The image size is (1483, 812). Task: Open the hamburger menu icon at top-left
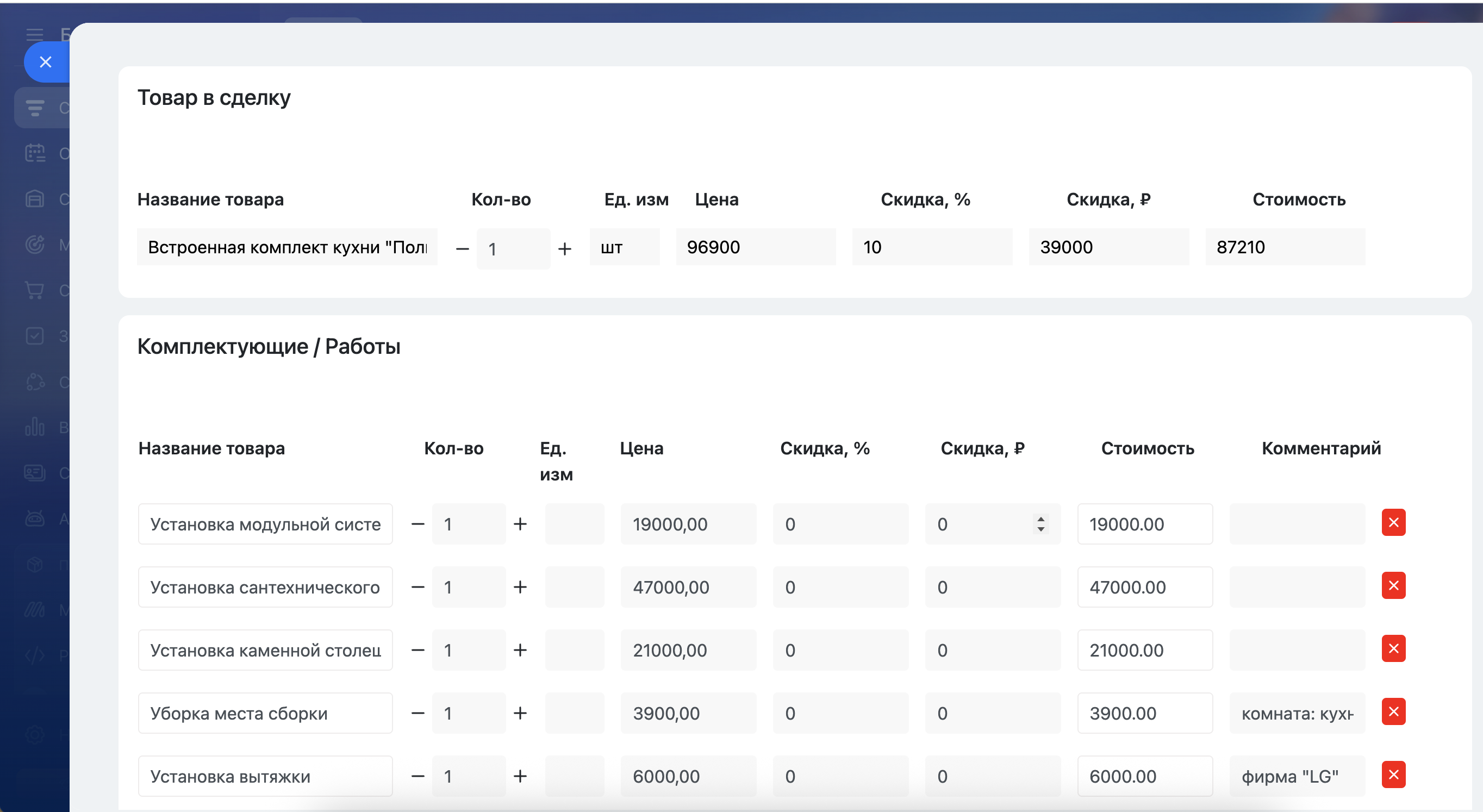[x=35, y=35]
